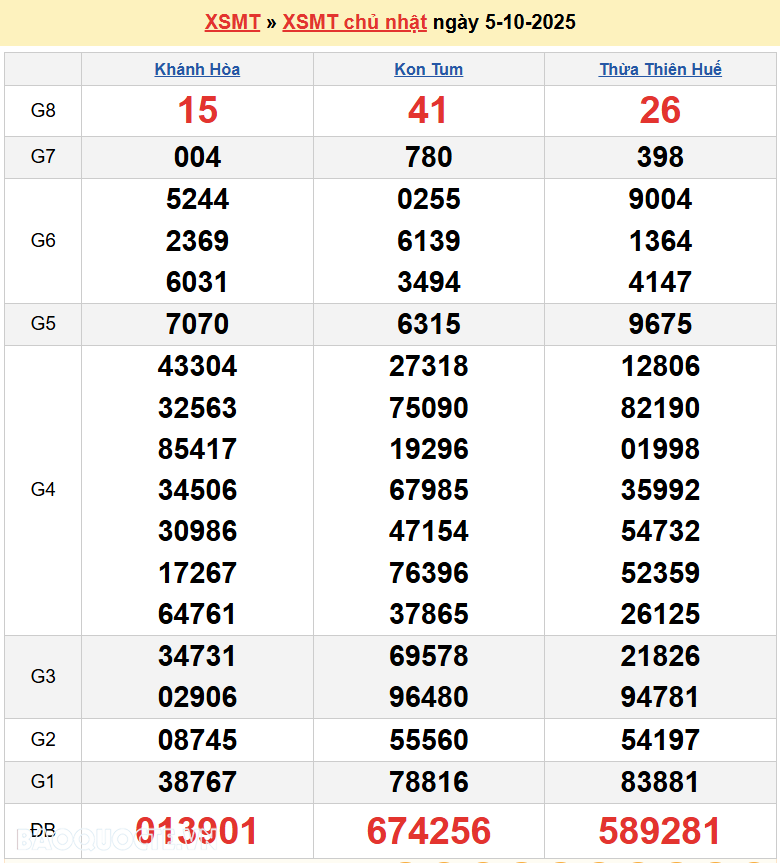The image size is (780, 863).
Task: Click Kon Tum G7 number 780
Action: coord(428,157)
